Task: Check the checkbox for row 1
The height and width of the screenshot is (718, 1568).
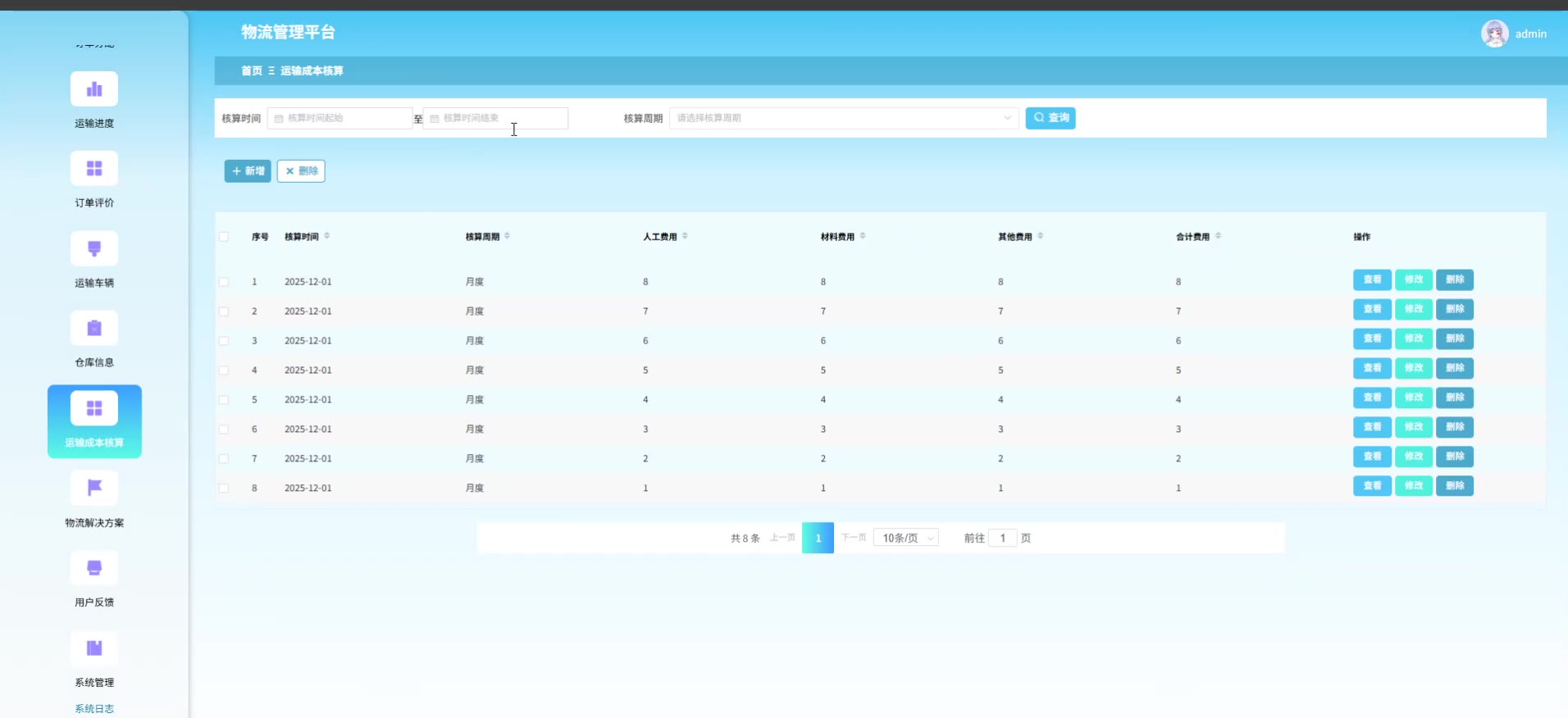Action: [x=224, y=282]
